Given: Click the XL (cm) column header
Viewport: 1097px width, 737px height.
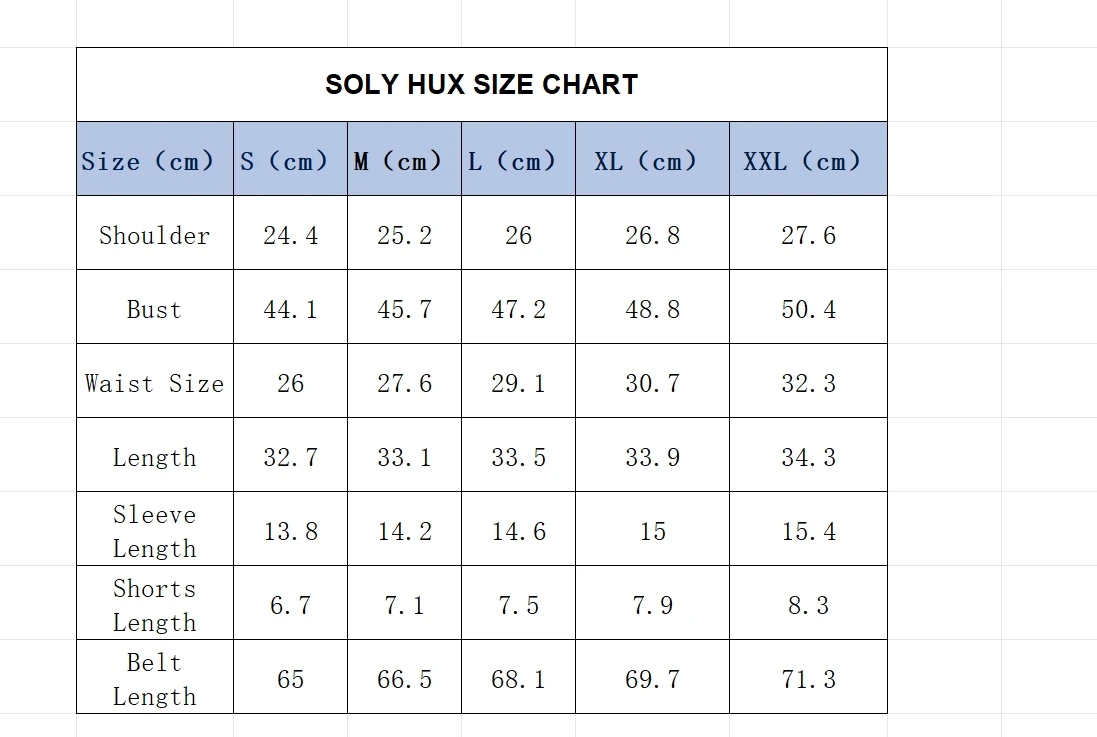Looking at the screenshot, I should 652,160.
